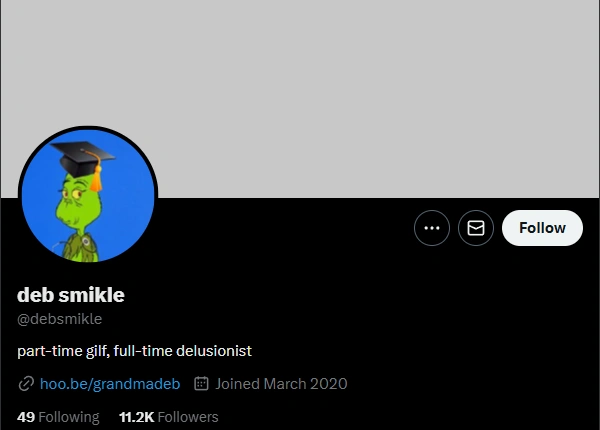Click the 49 following count number
Viewport: 600px width, 430px height.
coord(26,417)
